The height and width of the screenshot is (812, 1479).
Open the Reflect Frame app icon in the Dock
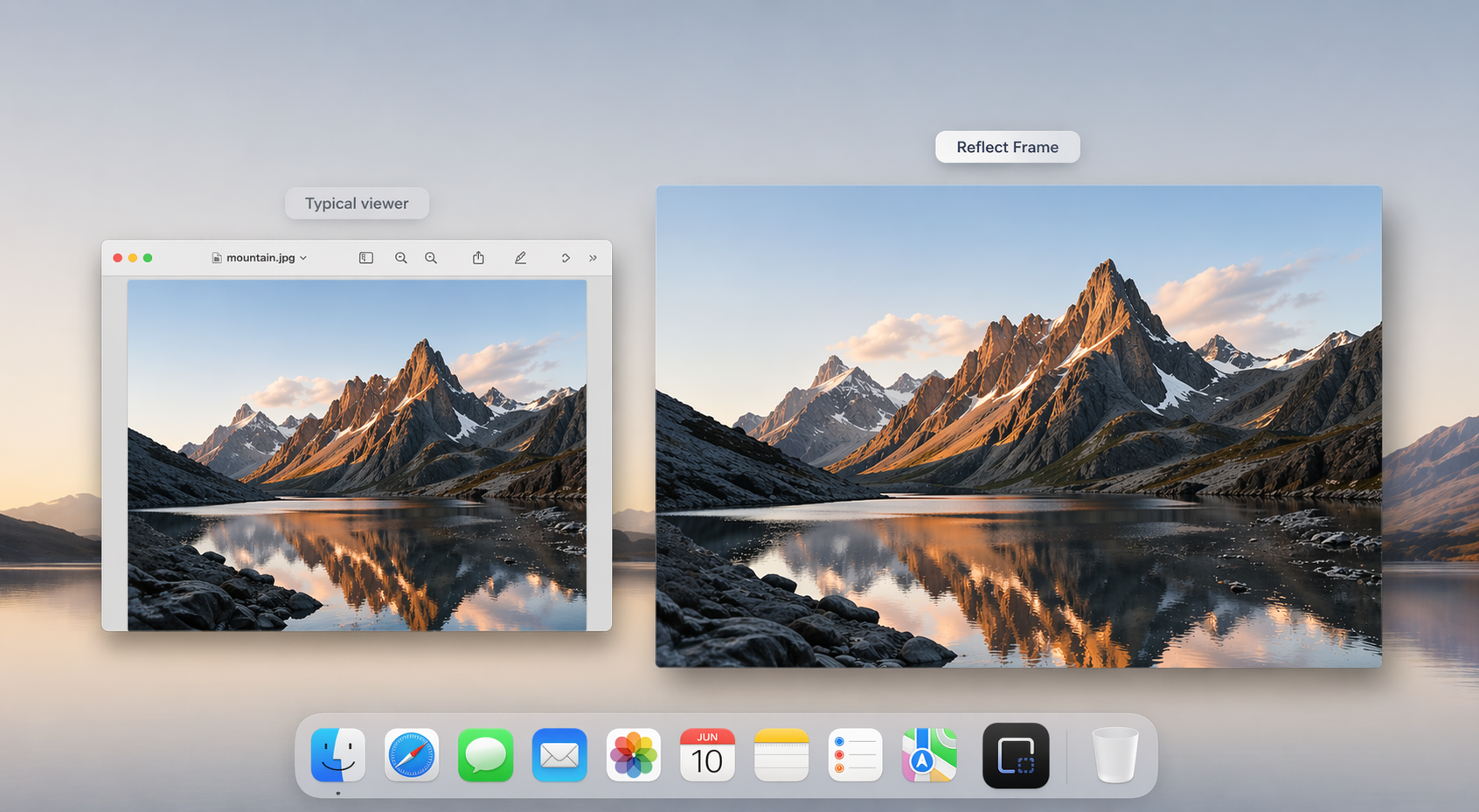pos(1016,755)
